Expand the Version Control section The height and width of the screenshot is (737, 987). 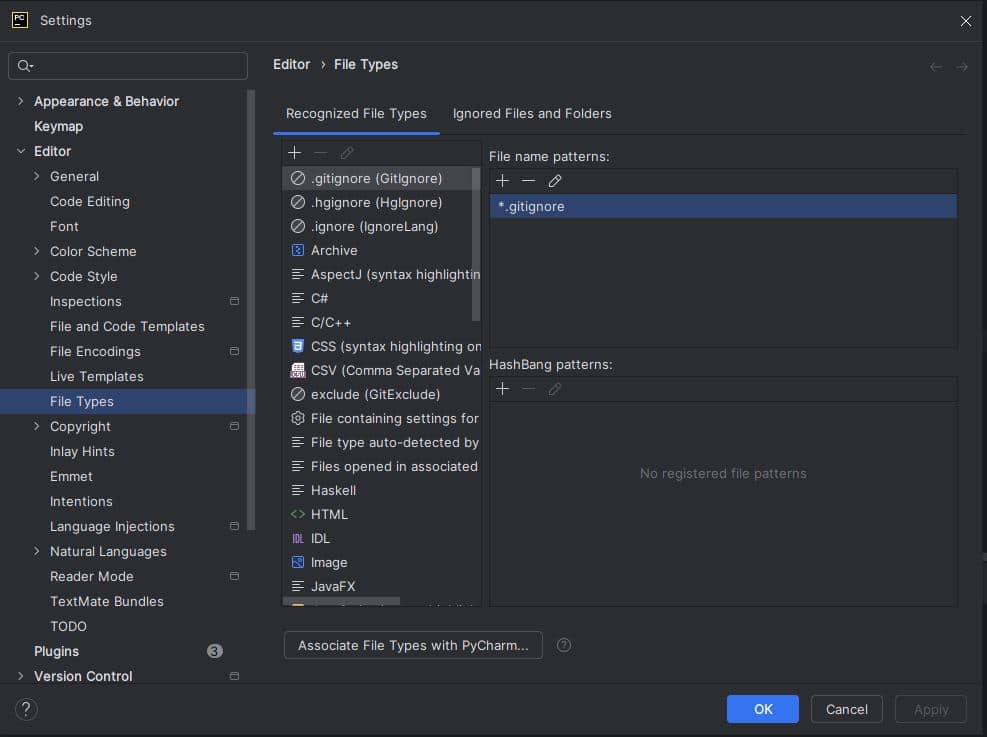[x=21, y=676]
